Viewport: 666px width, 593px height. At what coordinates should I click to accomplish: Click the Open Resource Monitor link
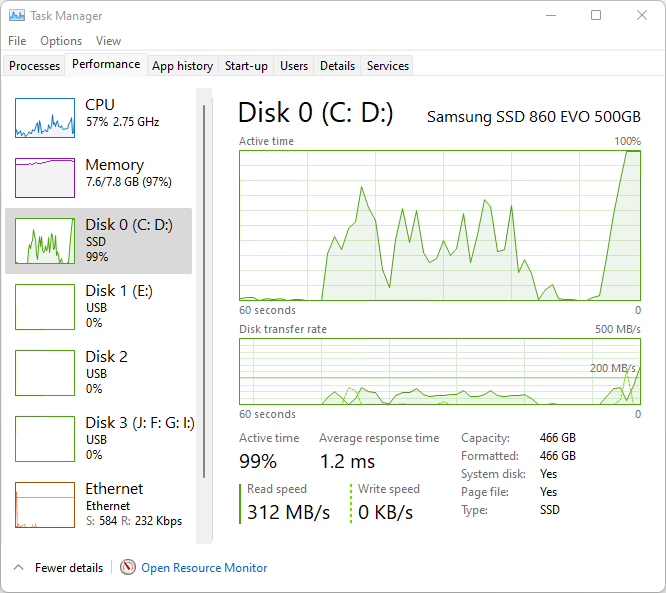pos(204,568)
